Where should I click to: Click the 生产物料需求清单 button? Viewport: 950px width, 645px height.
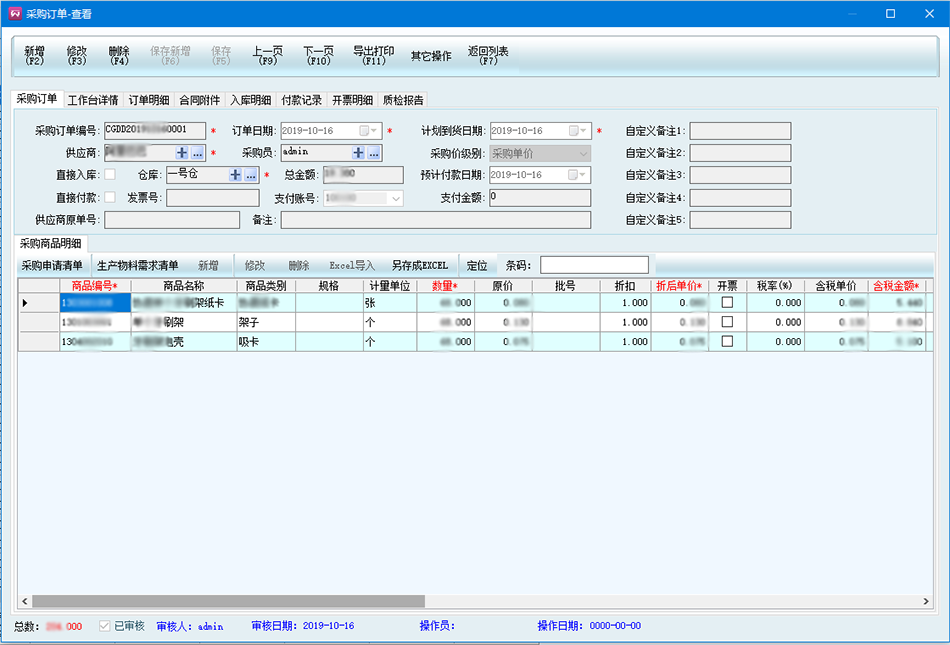138,265
